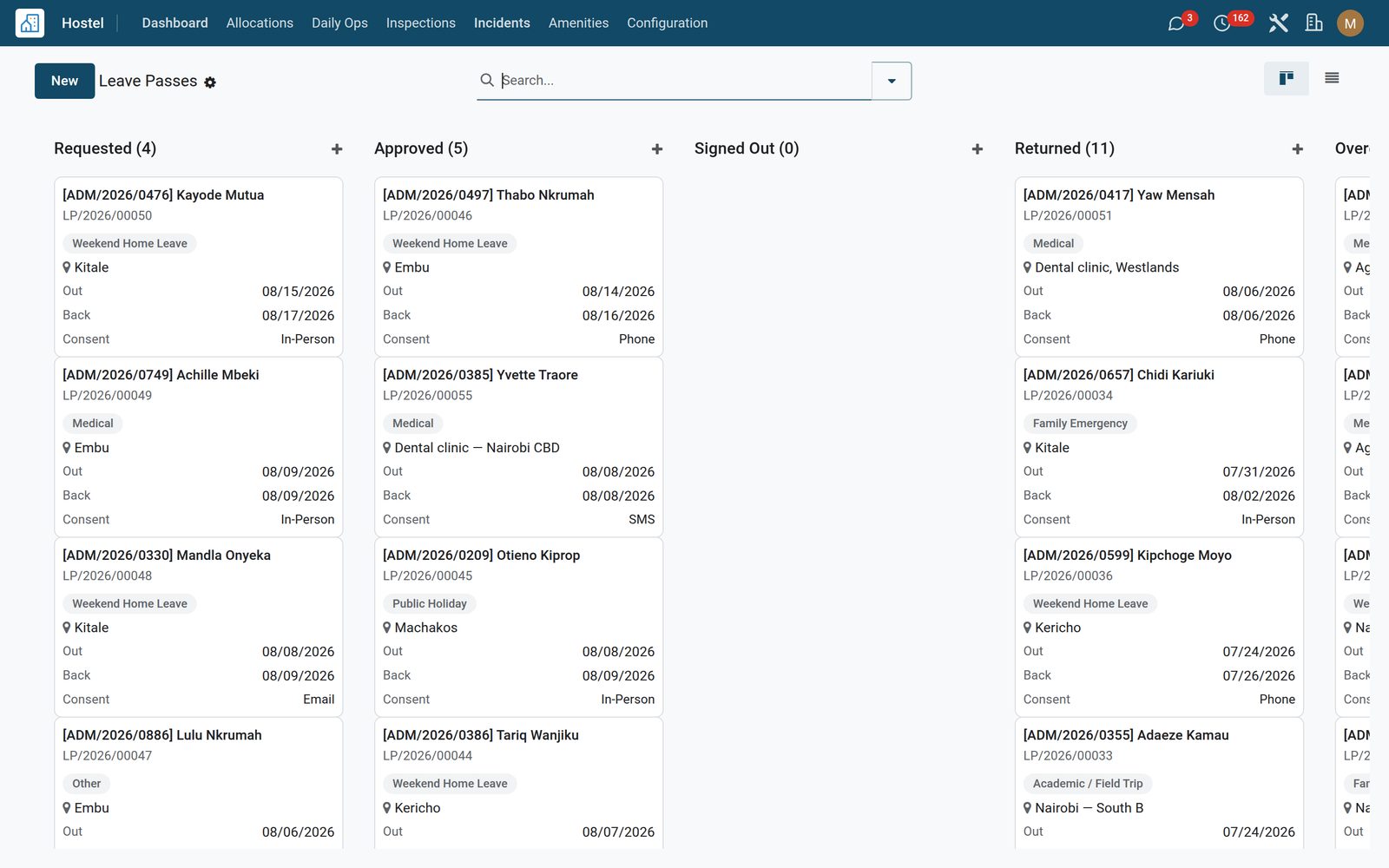Add a card to Signed Out column
The width and height of the screenshot is (1389, 868).
pos(978,149)
